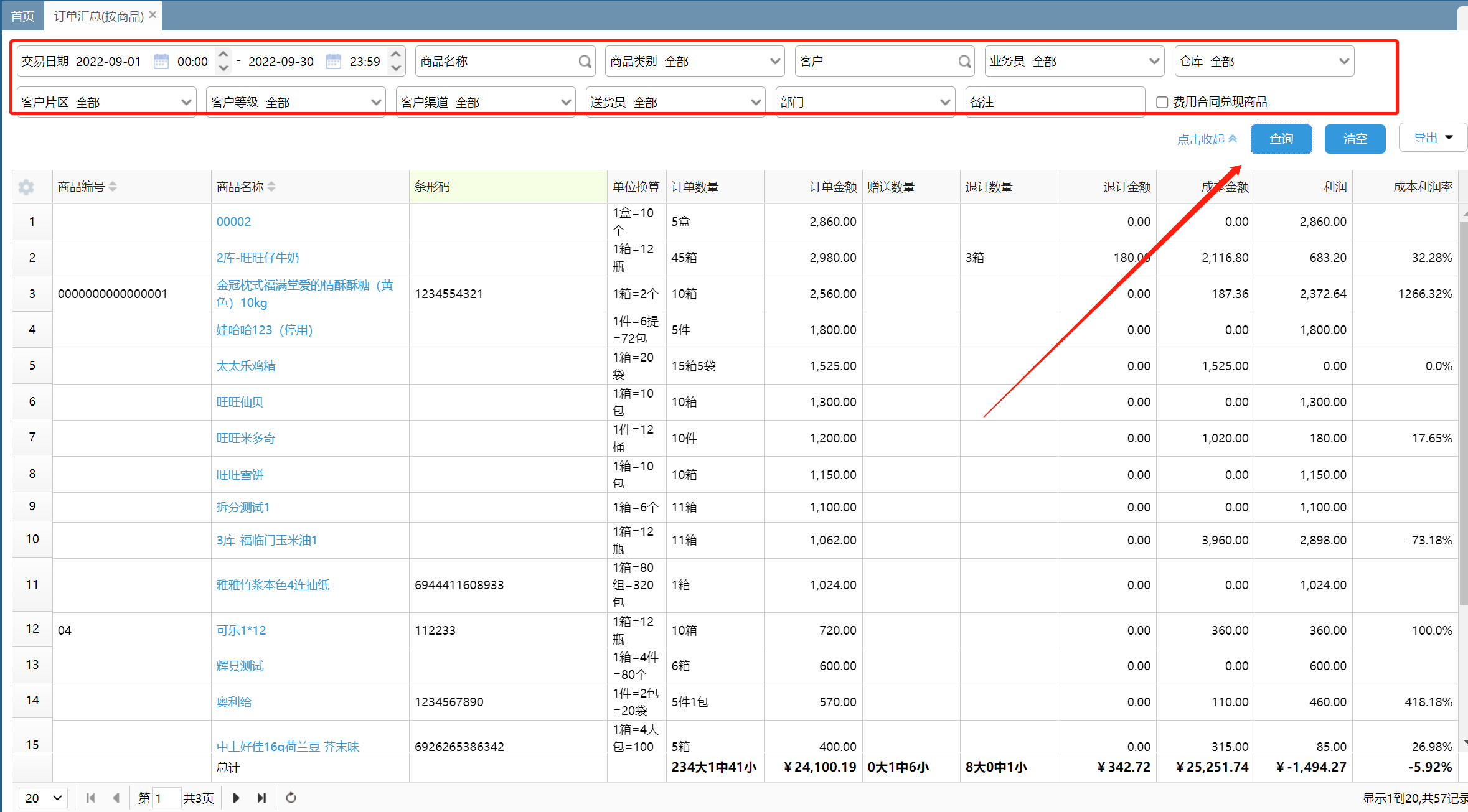This screenshot has height=812, width=1468.
Task: Open page size dropdown showing 20
Action: click(44, 798)
